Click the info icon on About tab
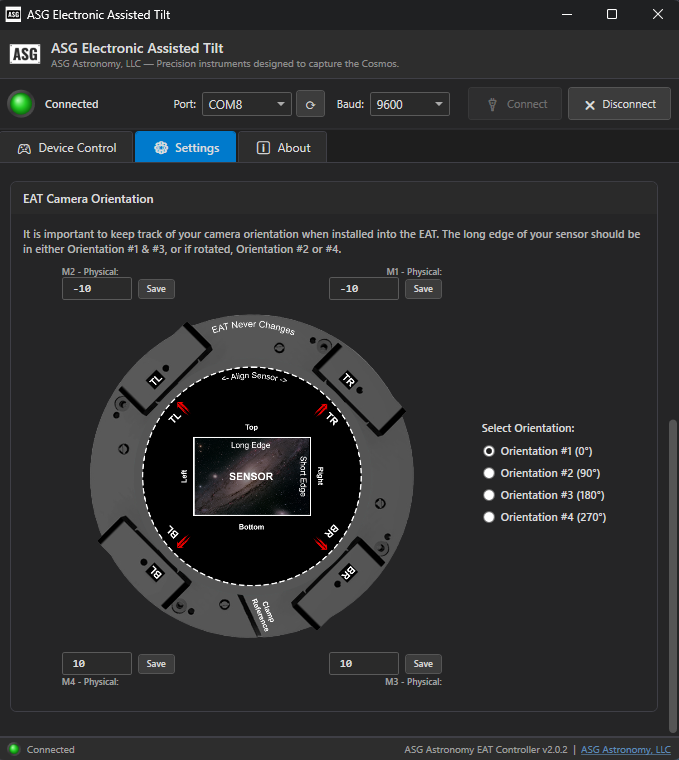Image resolution: width=679 pixels, height=760 pixels. click(263, 148)
